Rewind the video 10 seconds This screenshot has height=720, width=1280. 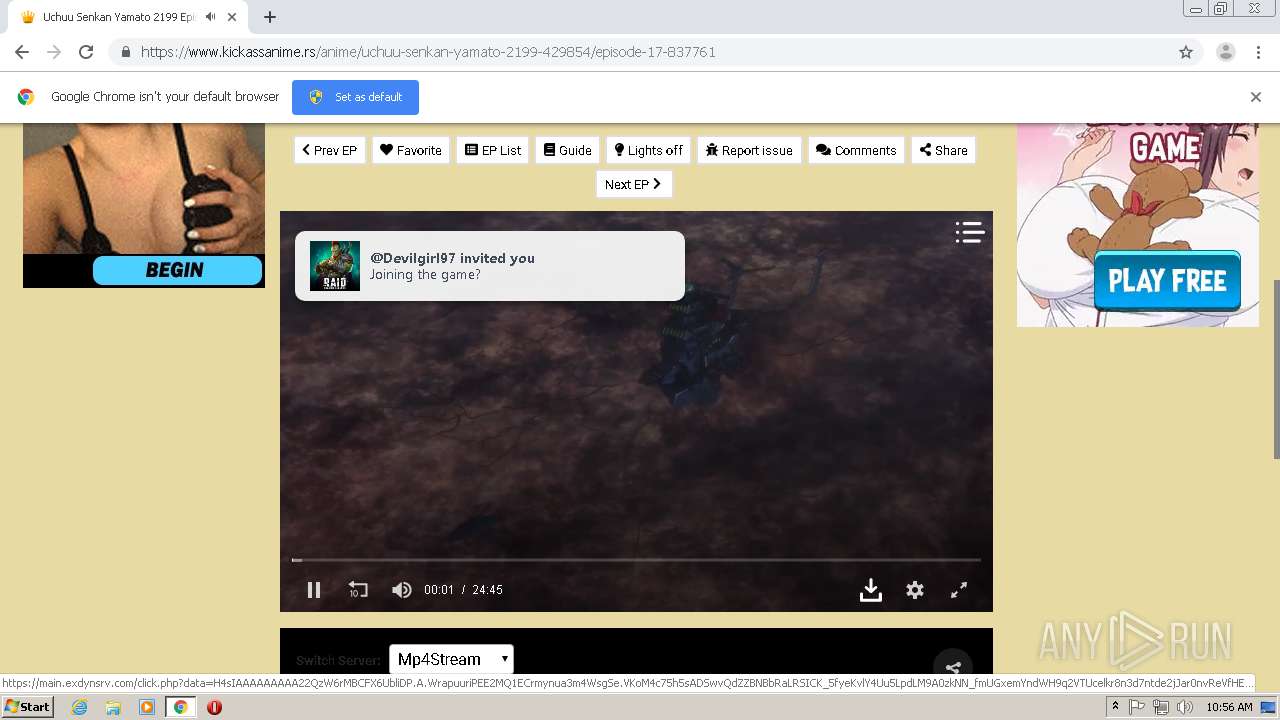[x=358, y=590]
